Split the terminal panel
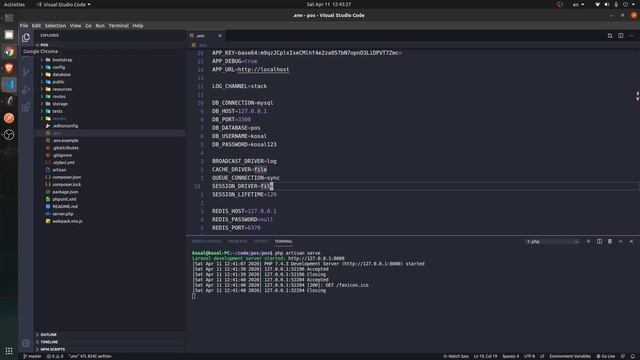This screenshot has width=640, height=360. pyautogui.click(x=599, y=241)
